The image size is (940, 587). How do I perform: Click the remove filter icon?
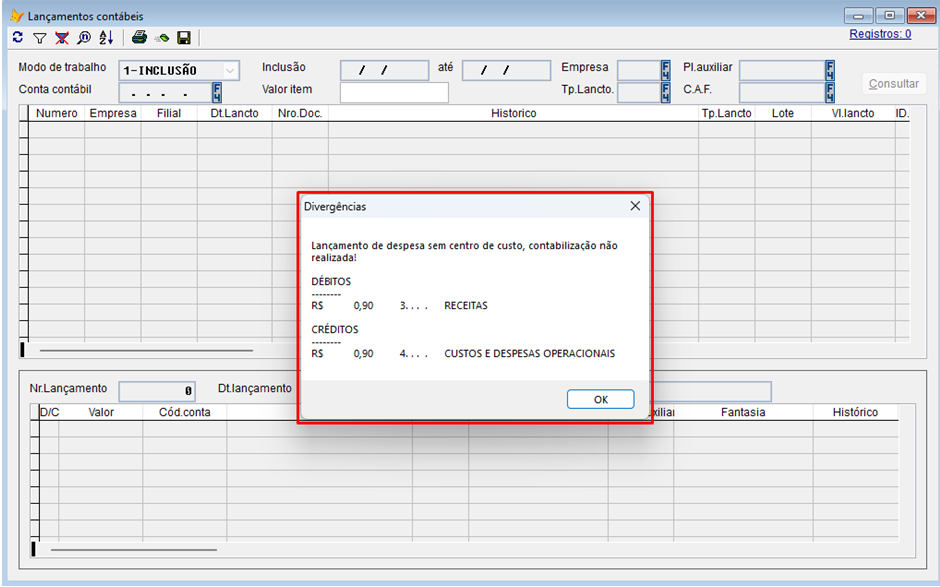[x=62, y=37]
